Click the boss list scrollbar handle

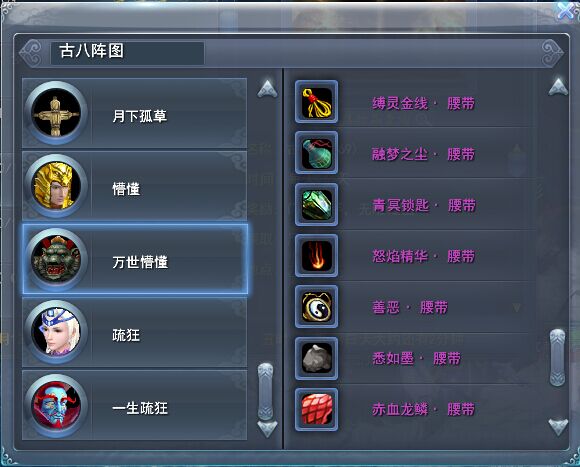266,392
